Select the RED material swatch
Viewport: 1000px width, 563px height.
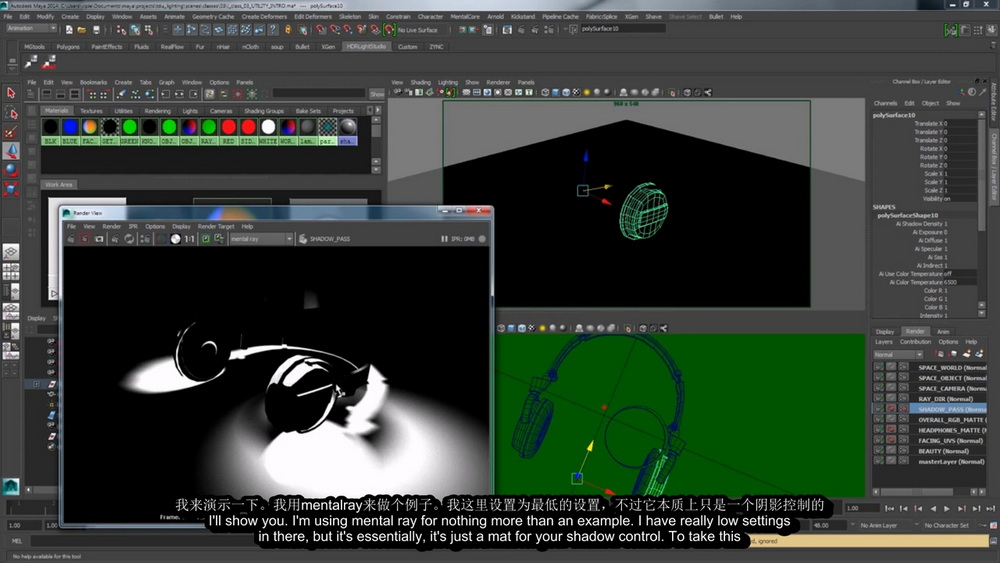(228, 131)
